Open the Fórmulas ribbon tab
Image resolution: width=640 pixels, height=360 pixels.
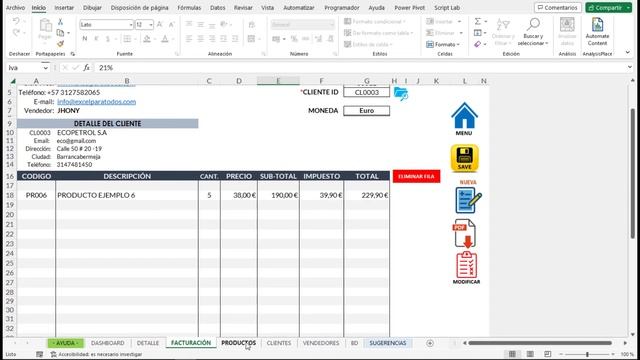[189, 8]
